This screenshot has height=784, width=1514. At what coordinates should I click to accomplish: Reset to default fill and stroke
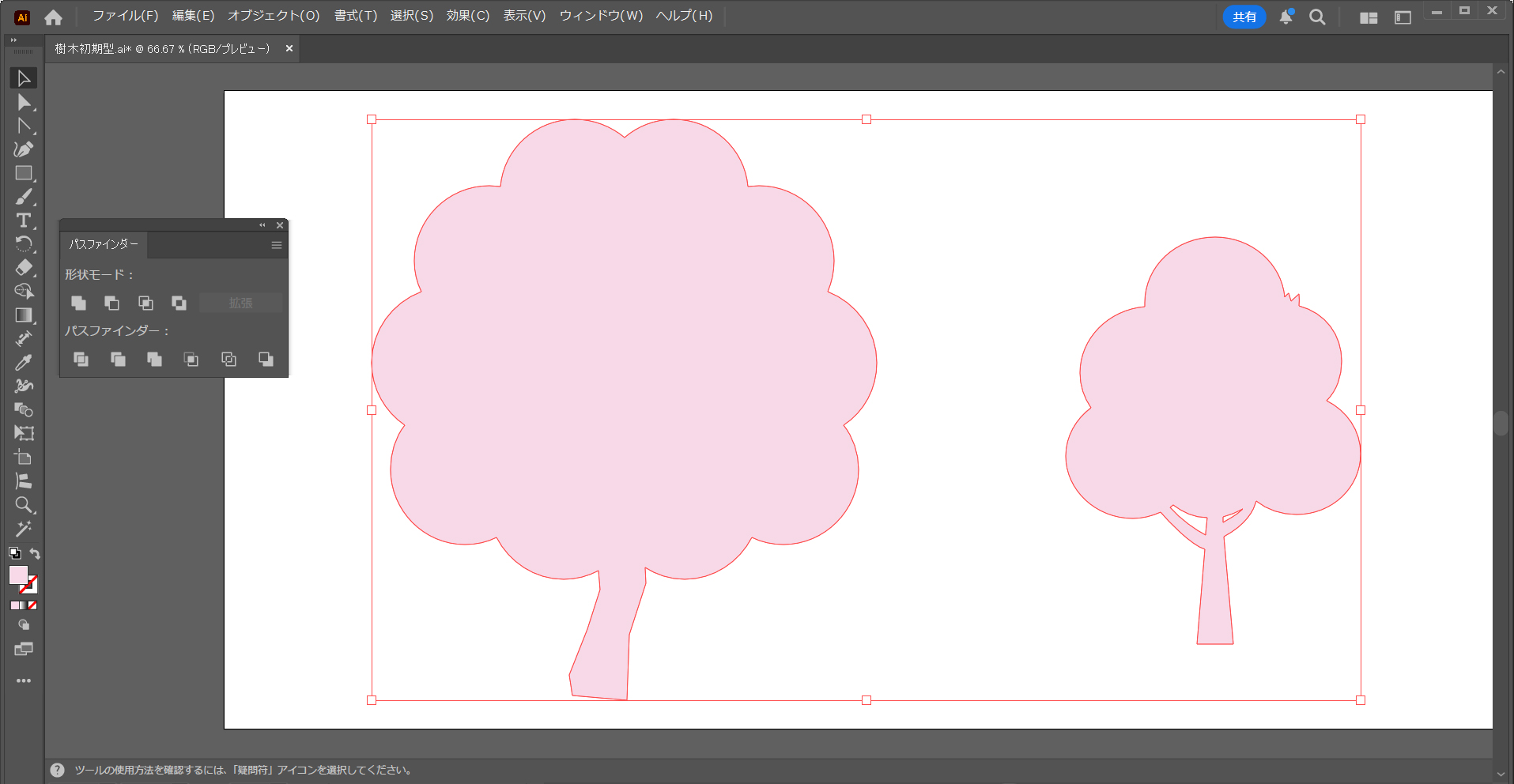[x=14, y=553]
